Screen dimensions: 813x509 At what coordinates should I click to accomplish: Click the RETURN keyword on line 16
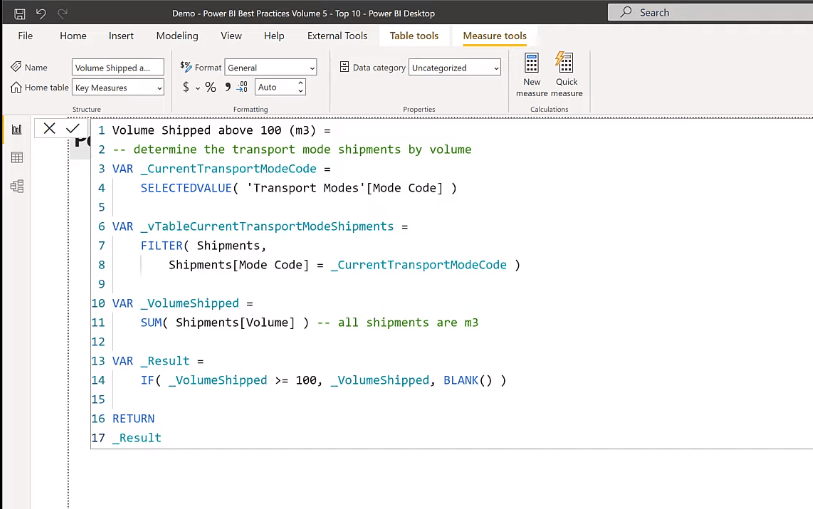coord(133,418)
